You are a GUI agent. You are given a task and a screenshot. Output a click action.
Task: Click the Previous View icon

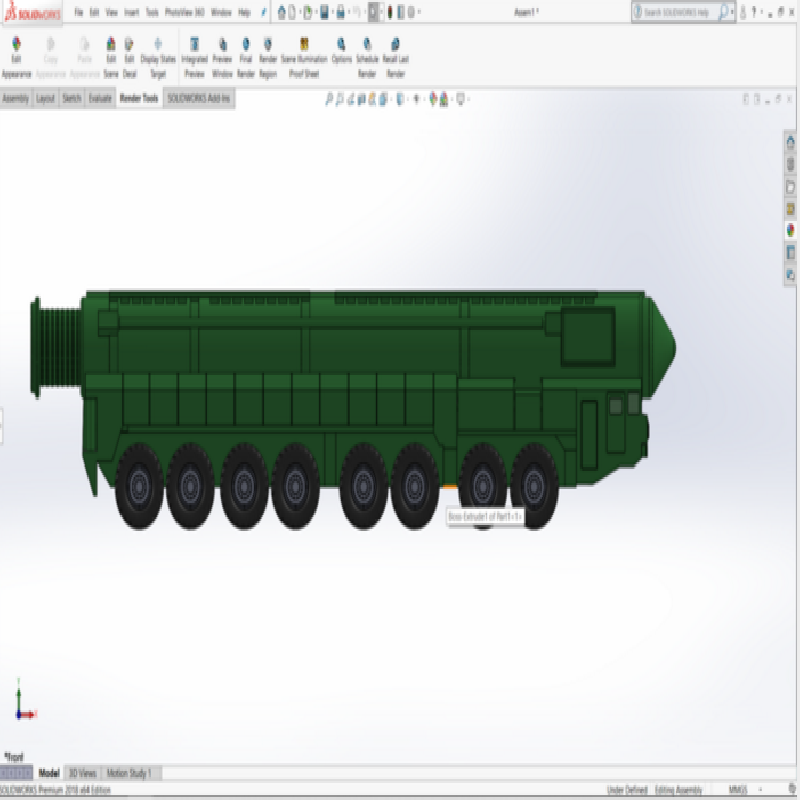tap(351, 99)
